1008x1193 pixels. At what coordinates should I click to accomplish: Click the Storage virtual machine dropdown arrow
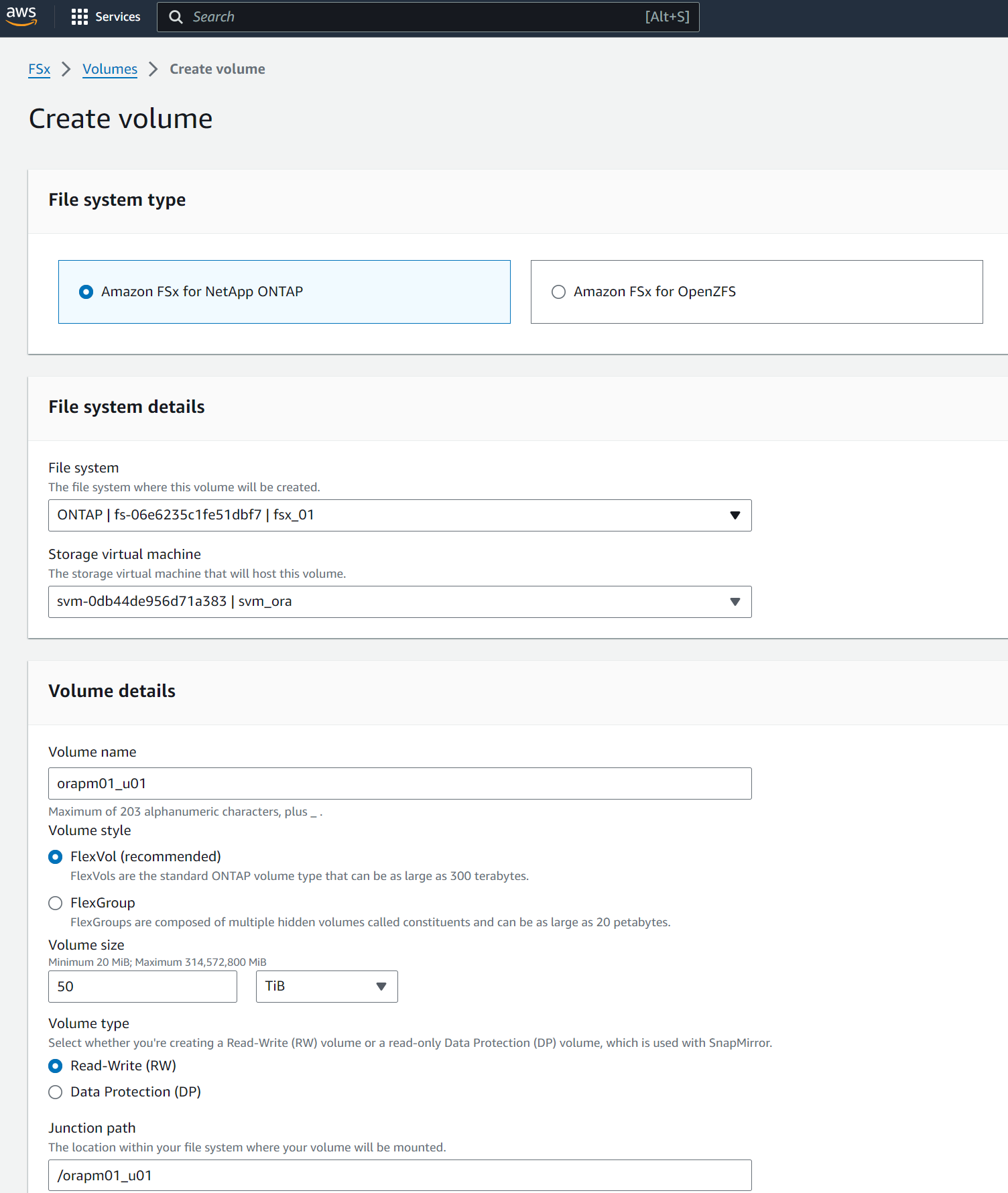point(735,602)
